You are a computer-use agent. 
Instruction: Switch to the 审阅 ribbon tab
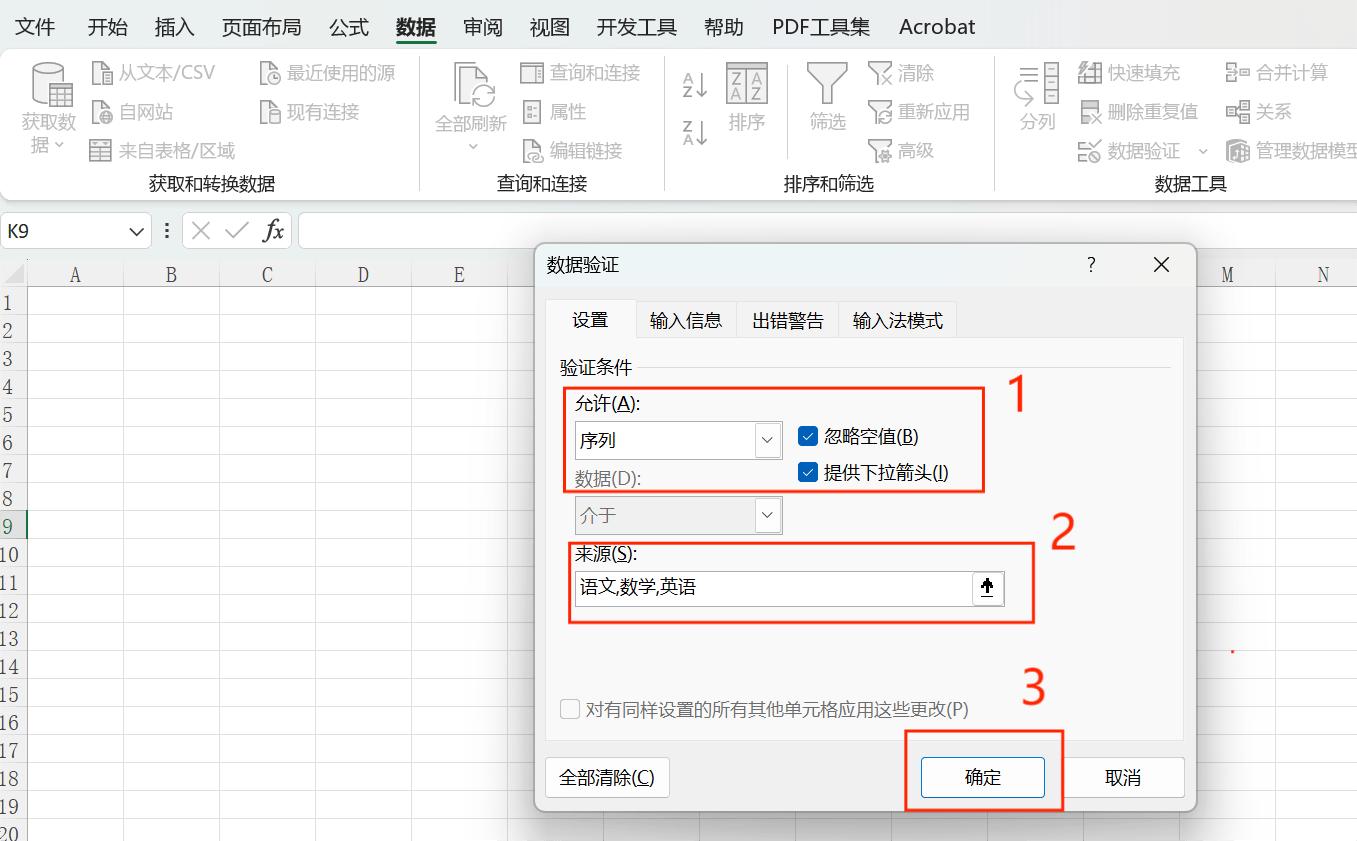(483, 27)
